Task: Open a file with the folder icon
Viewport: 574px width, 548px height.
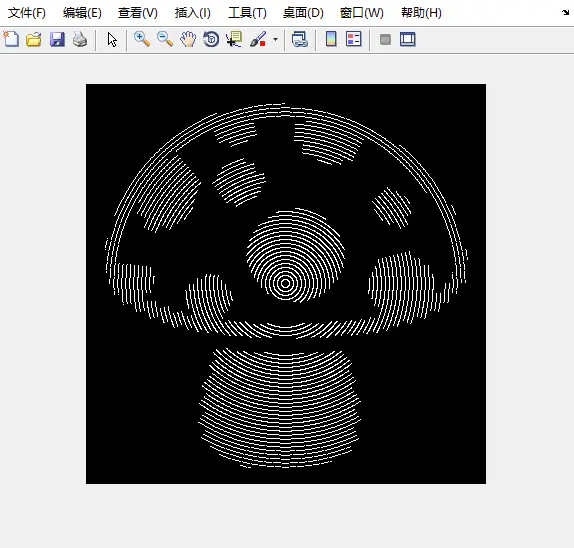Action: 34,39
